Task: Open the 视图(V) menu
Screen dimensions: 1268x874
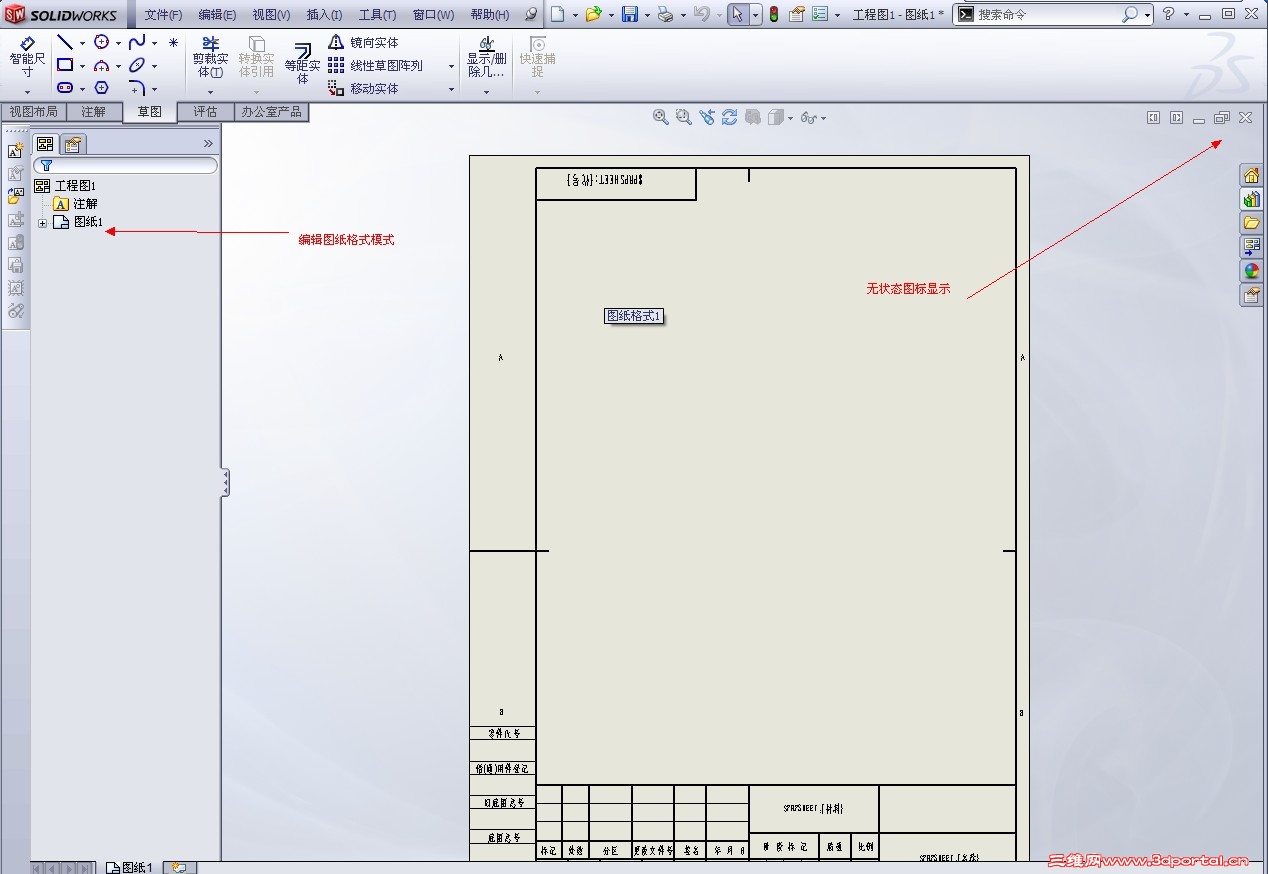Action: click(271, 15)
